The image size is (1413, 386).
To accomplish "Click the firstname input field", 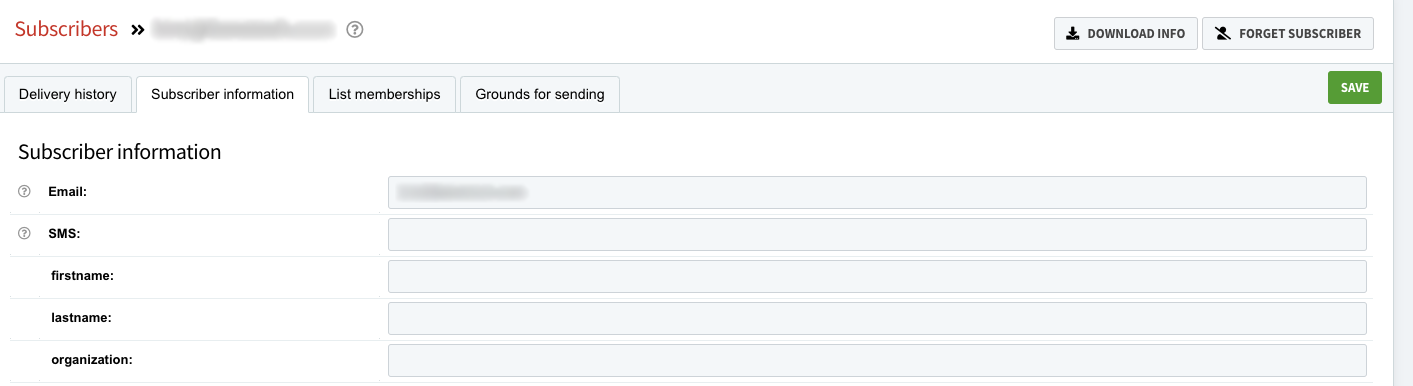I will (877, 276).
